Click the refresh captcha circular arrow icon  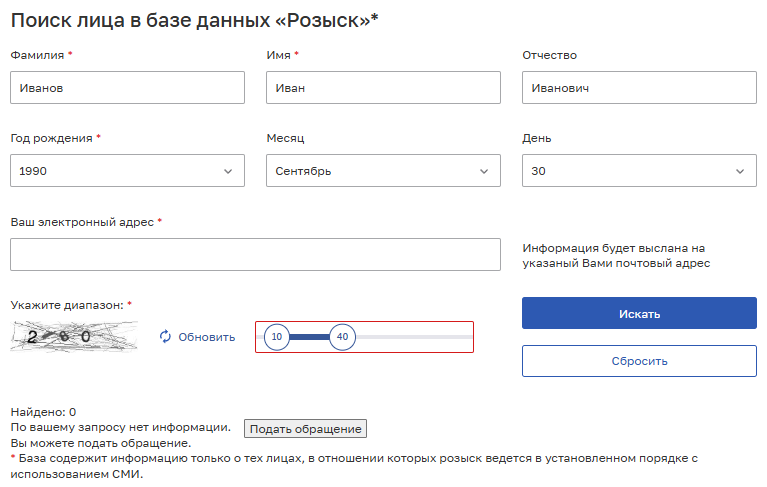[x=166, y=337]
